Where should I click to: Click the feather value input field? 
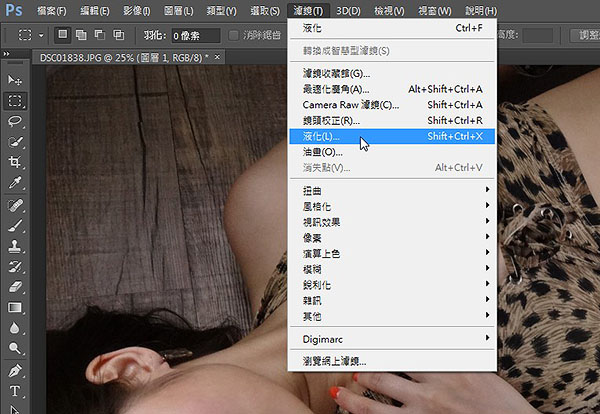(196, 36)
